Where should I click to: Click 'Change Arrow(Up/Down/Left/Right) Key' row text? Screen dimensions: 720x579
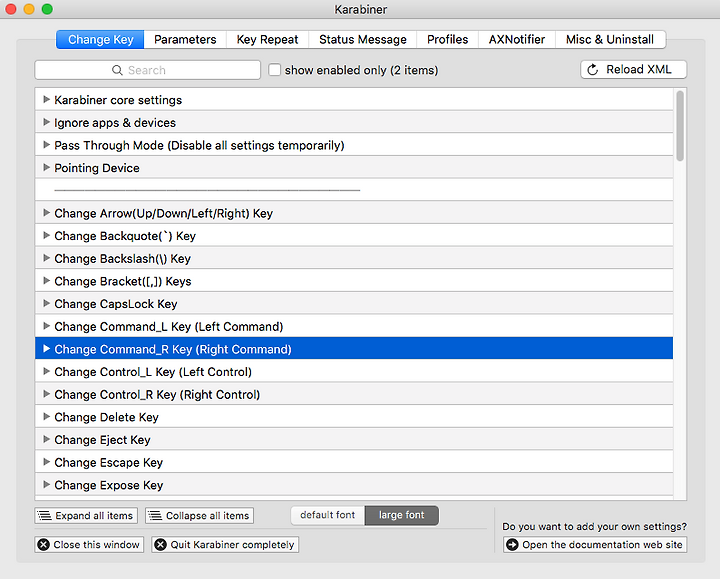163,214
